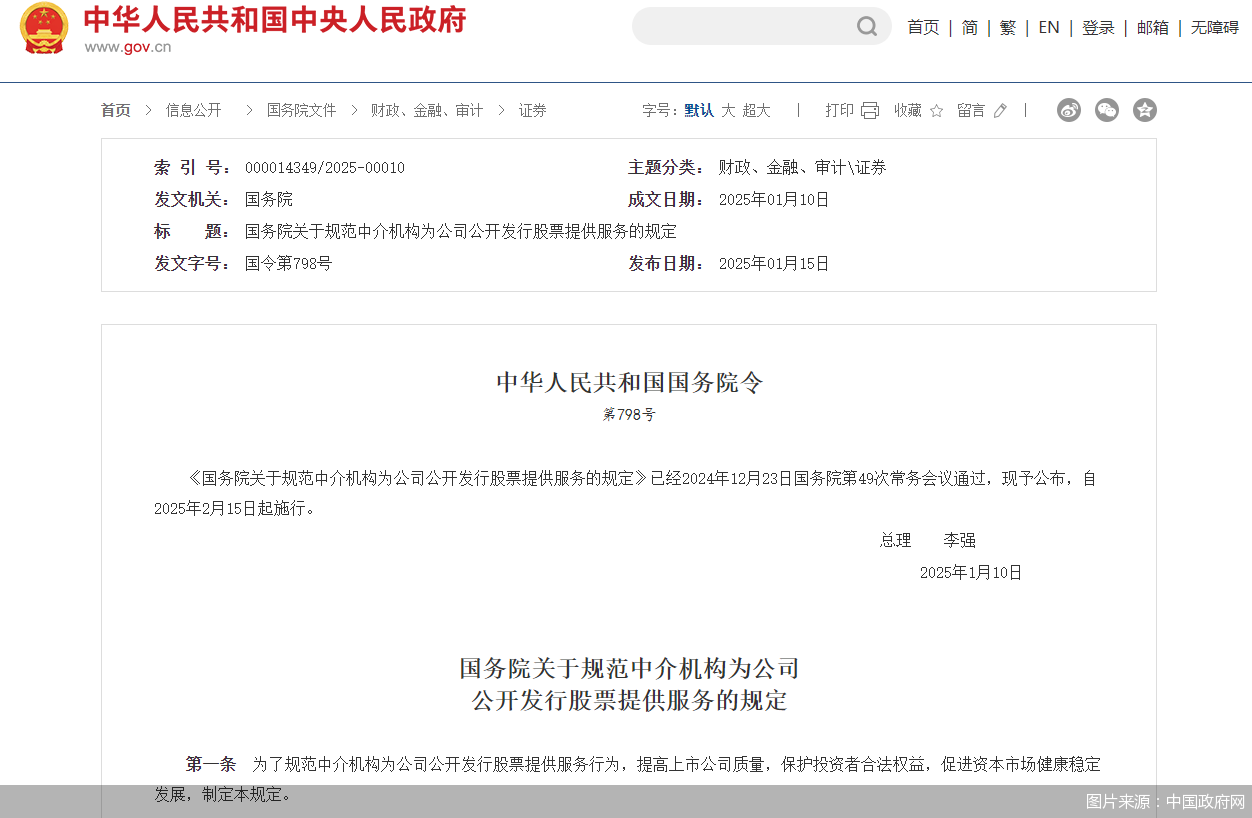Open English version EN
Screen dimensions: 1252x818
(1049, 28)
